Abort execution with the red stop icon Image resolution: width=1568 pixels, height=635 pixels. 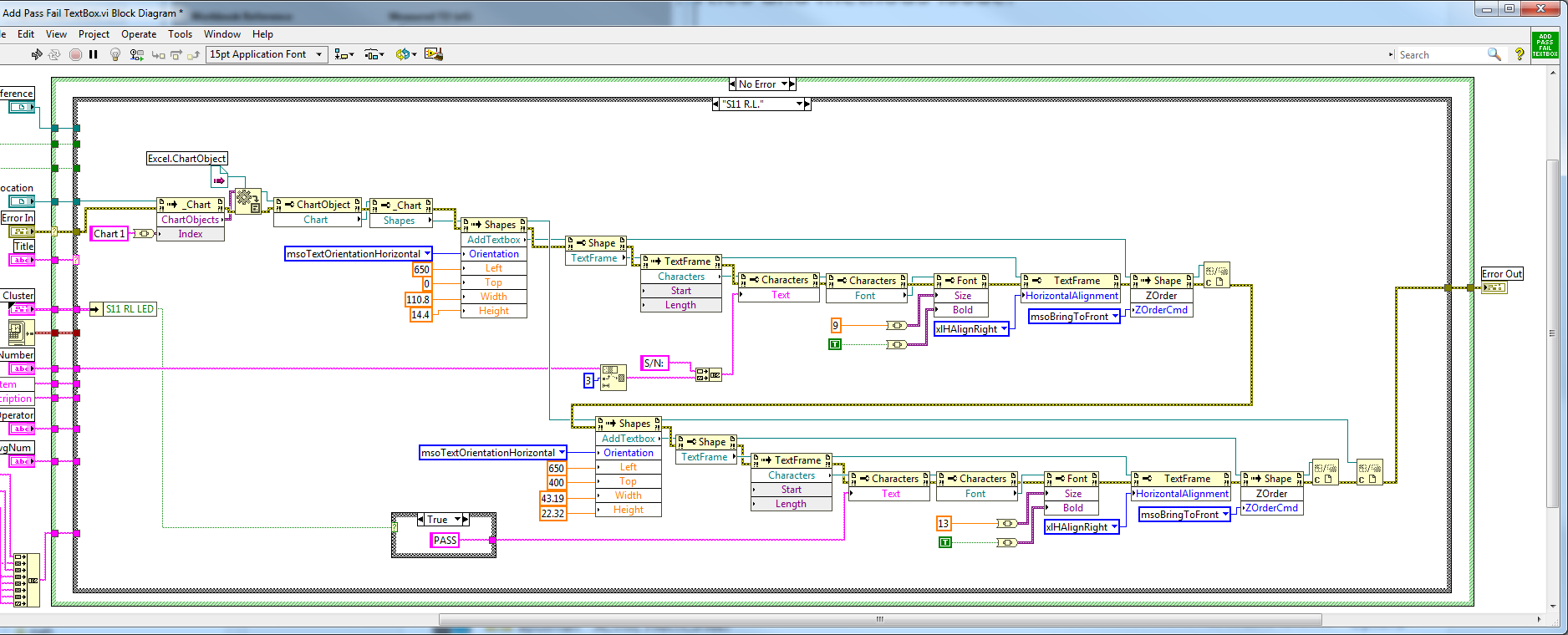click(75, 54)
